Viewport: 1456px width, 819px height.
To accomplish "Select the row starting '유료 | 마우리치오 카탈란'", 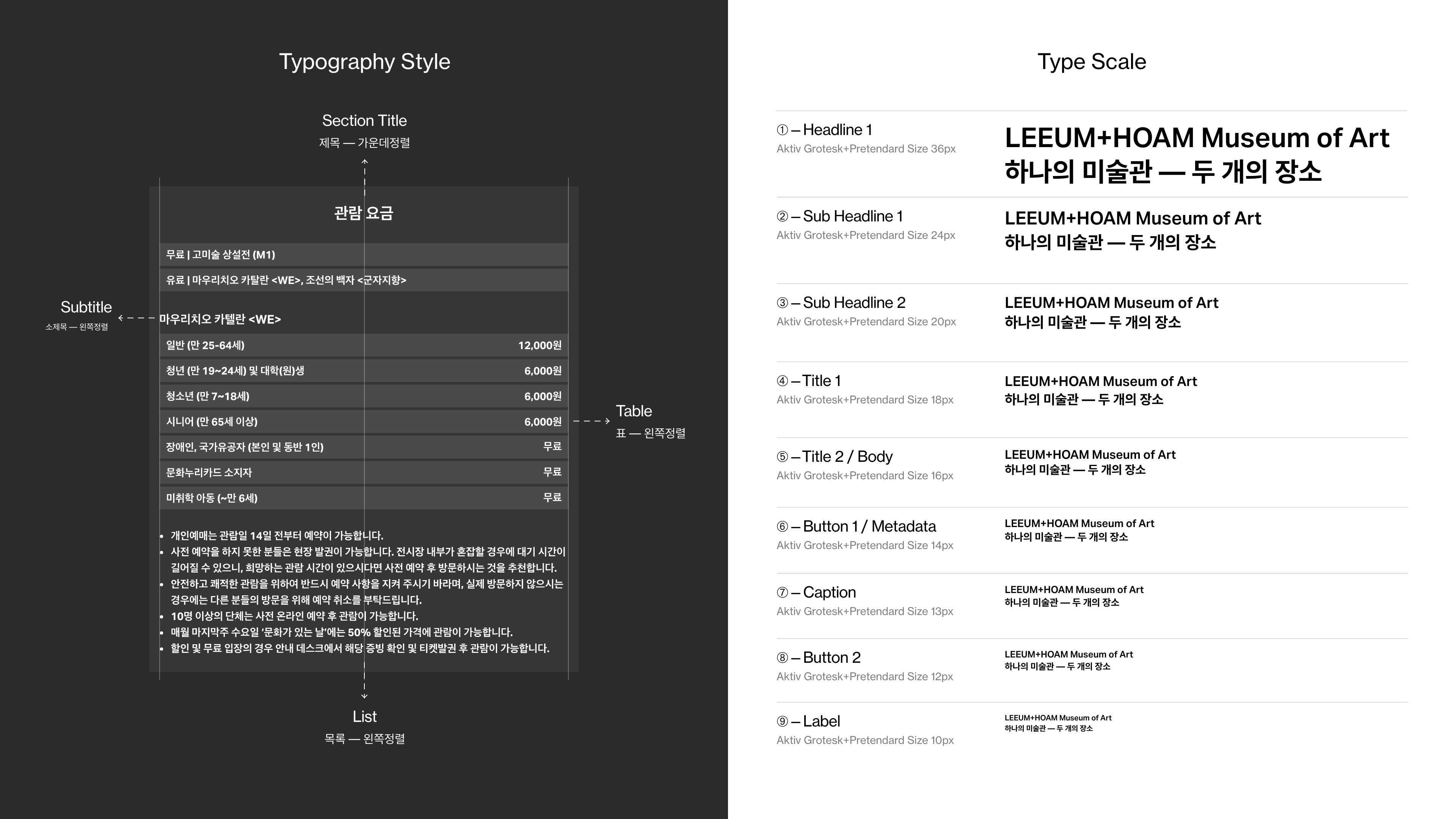I will click(x=364, y=280).
